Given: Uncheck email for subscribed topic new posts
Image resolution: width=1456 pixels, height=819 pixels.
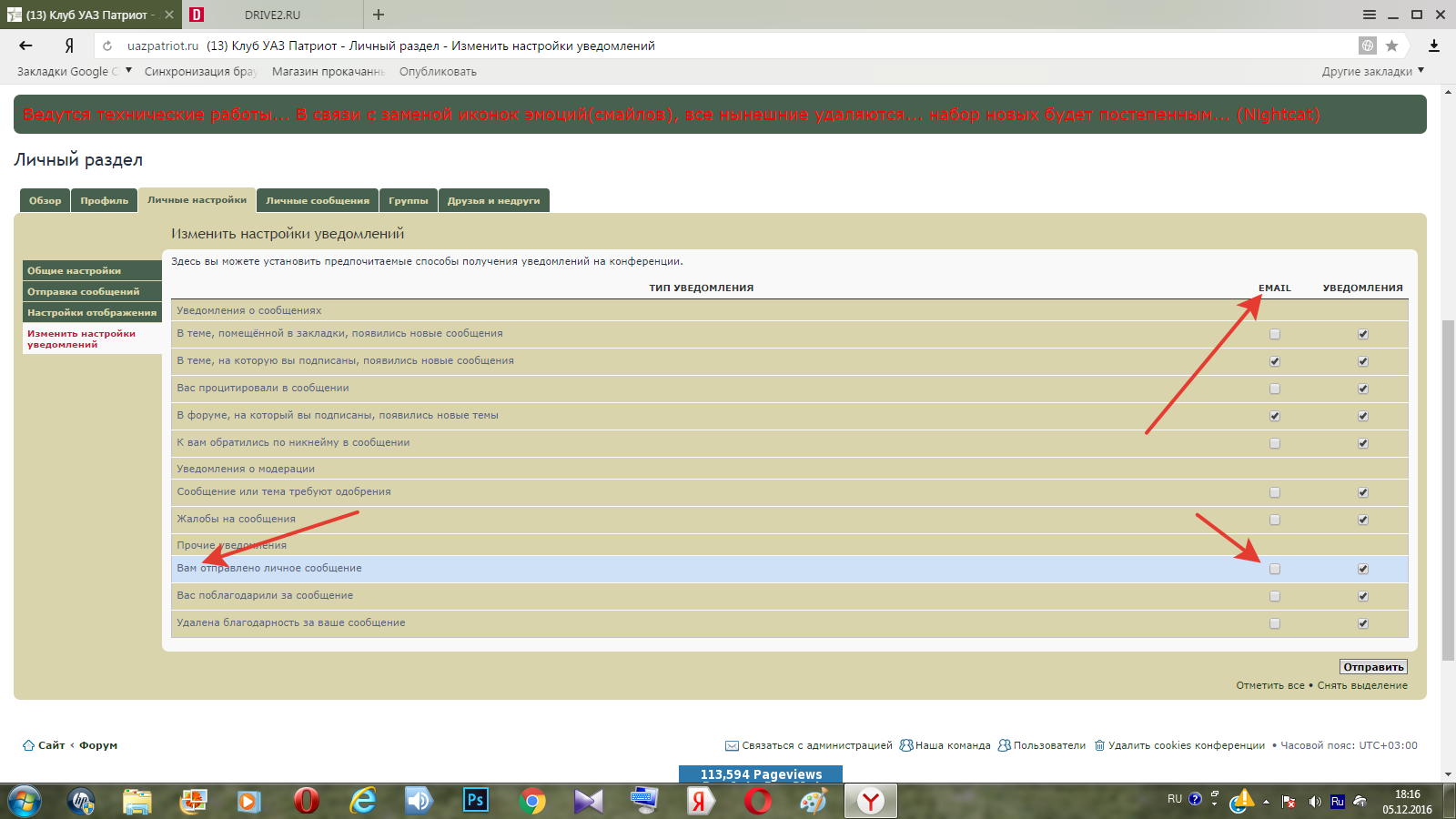Looking at the screenshot, I should coord(1275,361).
